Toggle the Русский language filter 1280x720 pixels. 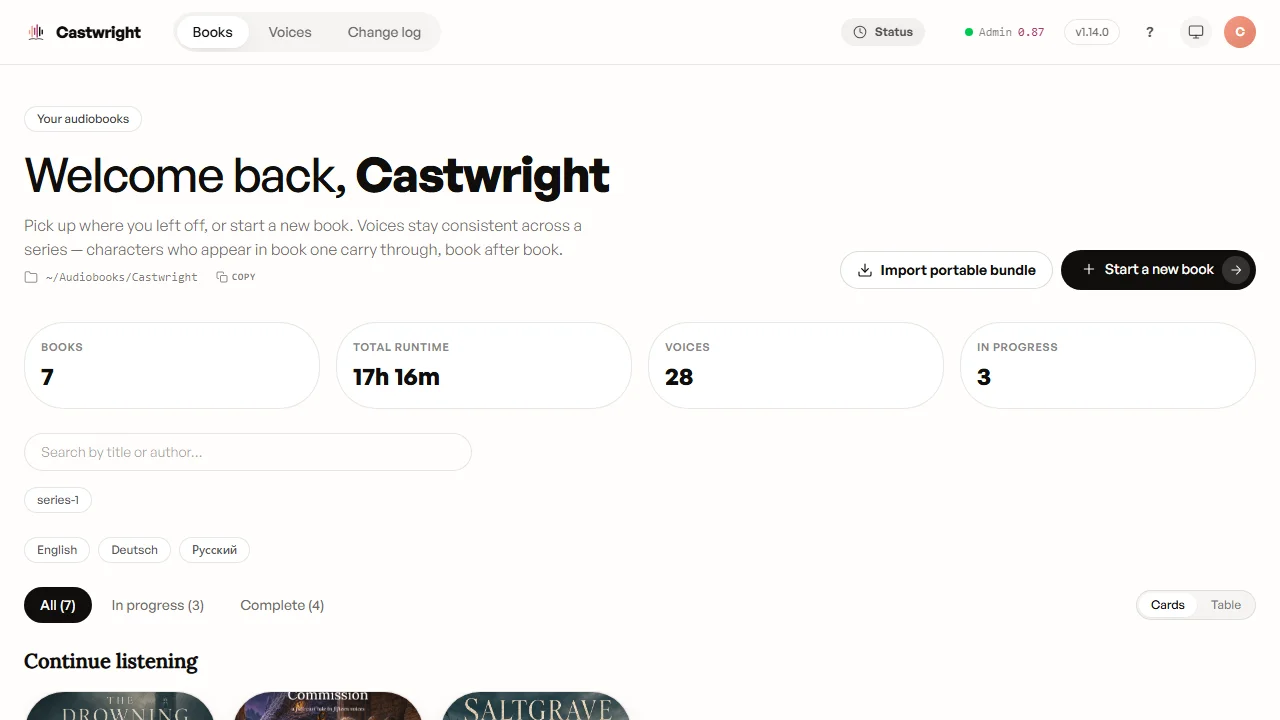(x=214, y=550)
